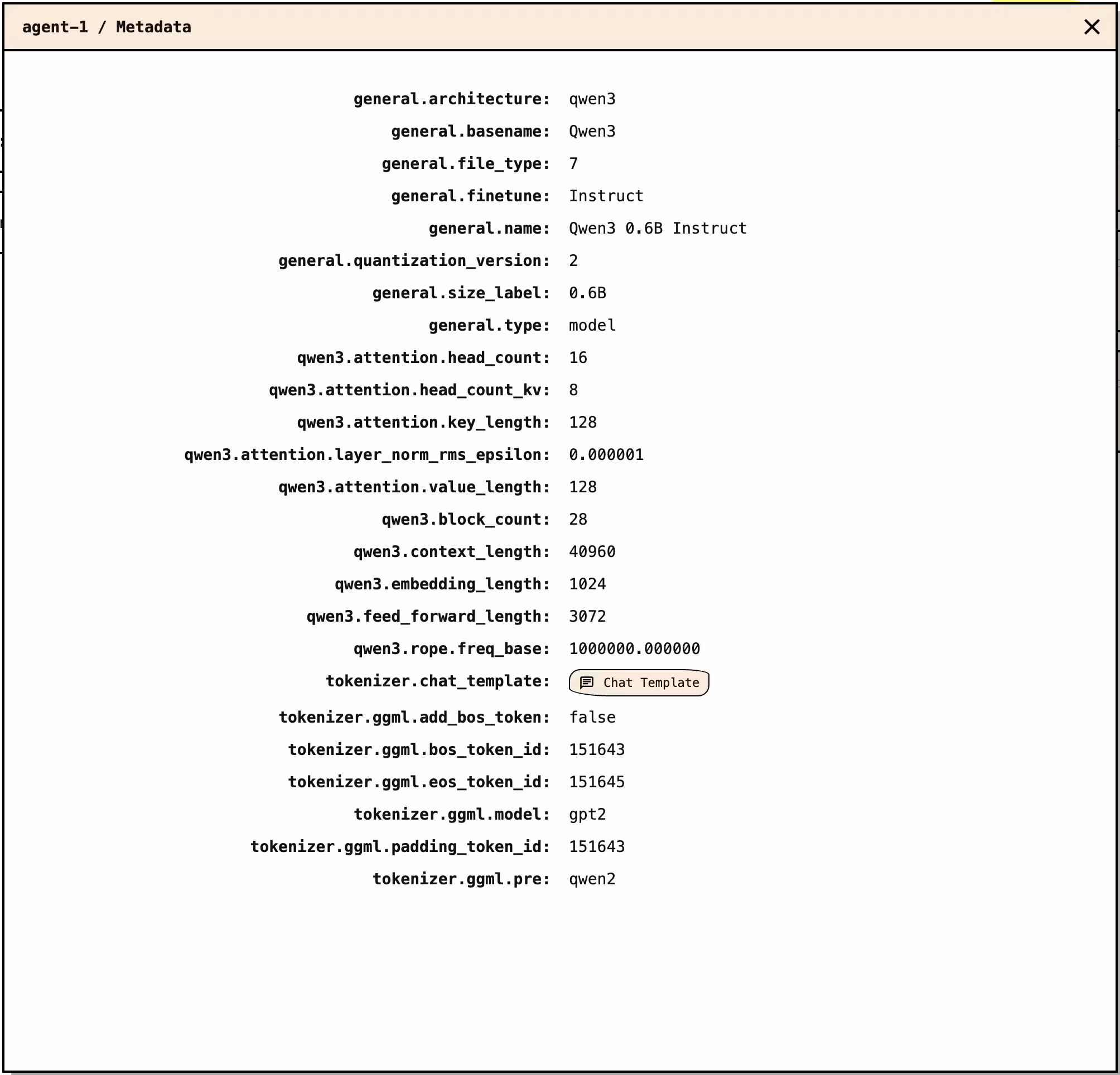Click the general.type label
This screenshot has width=1120, height=1075.
(489, 326)
